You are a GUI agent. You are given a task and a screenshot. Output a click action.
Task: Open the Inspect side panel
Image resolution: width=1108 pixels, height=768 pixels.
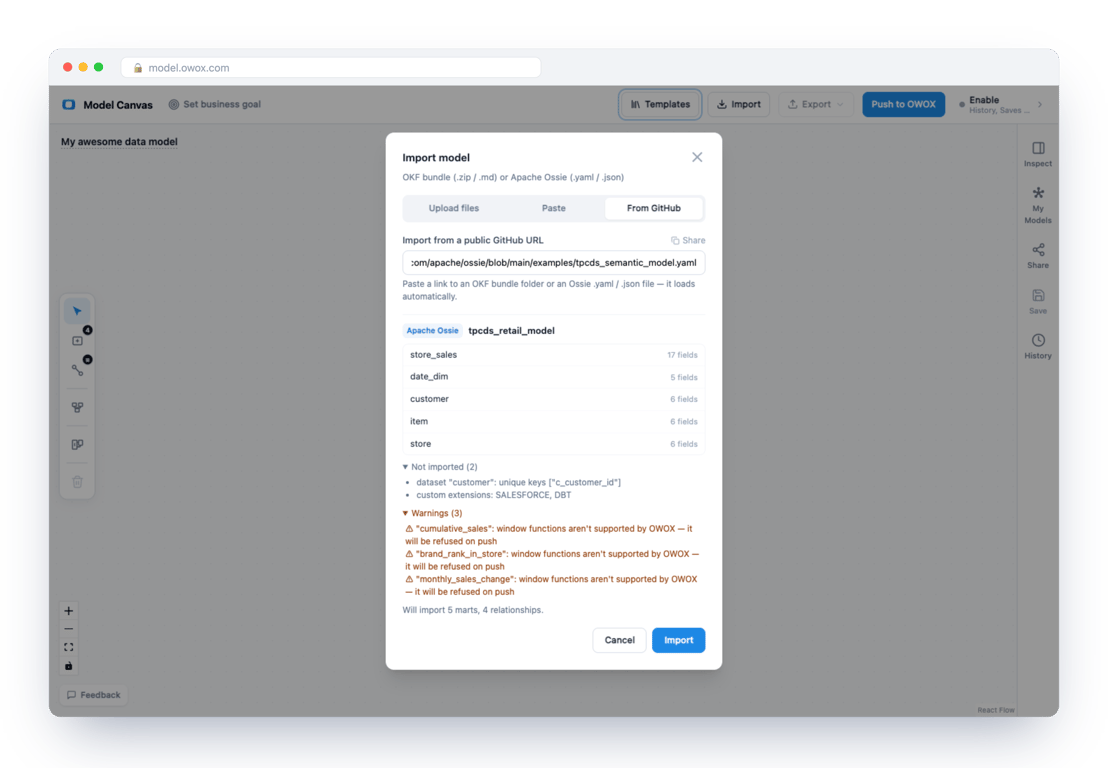[1037, 154]
